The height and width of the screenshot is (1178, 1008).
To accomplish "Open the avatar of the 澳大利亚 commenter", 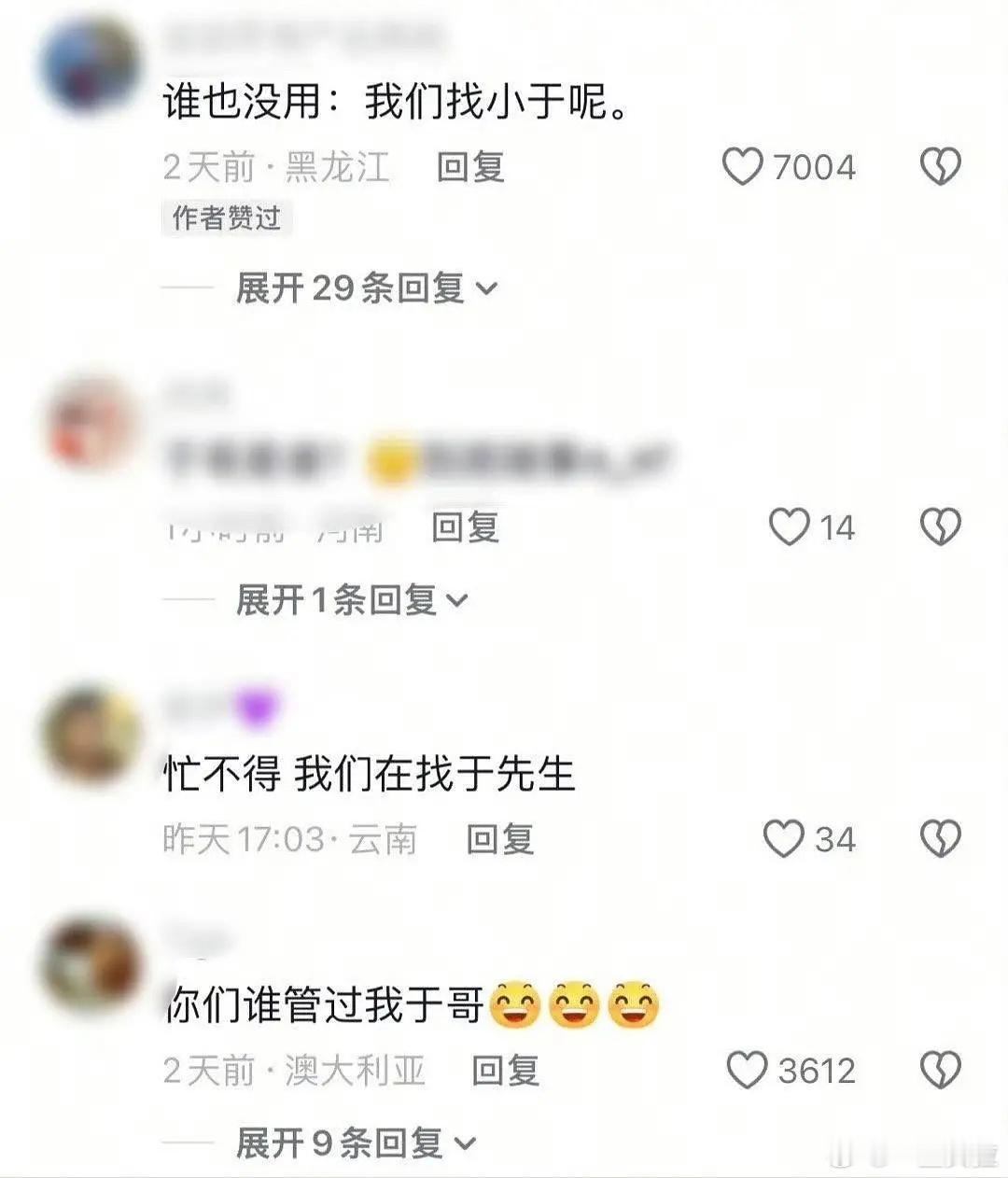I will tap(90, 964).
